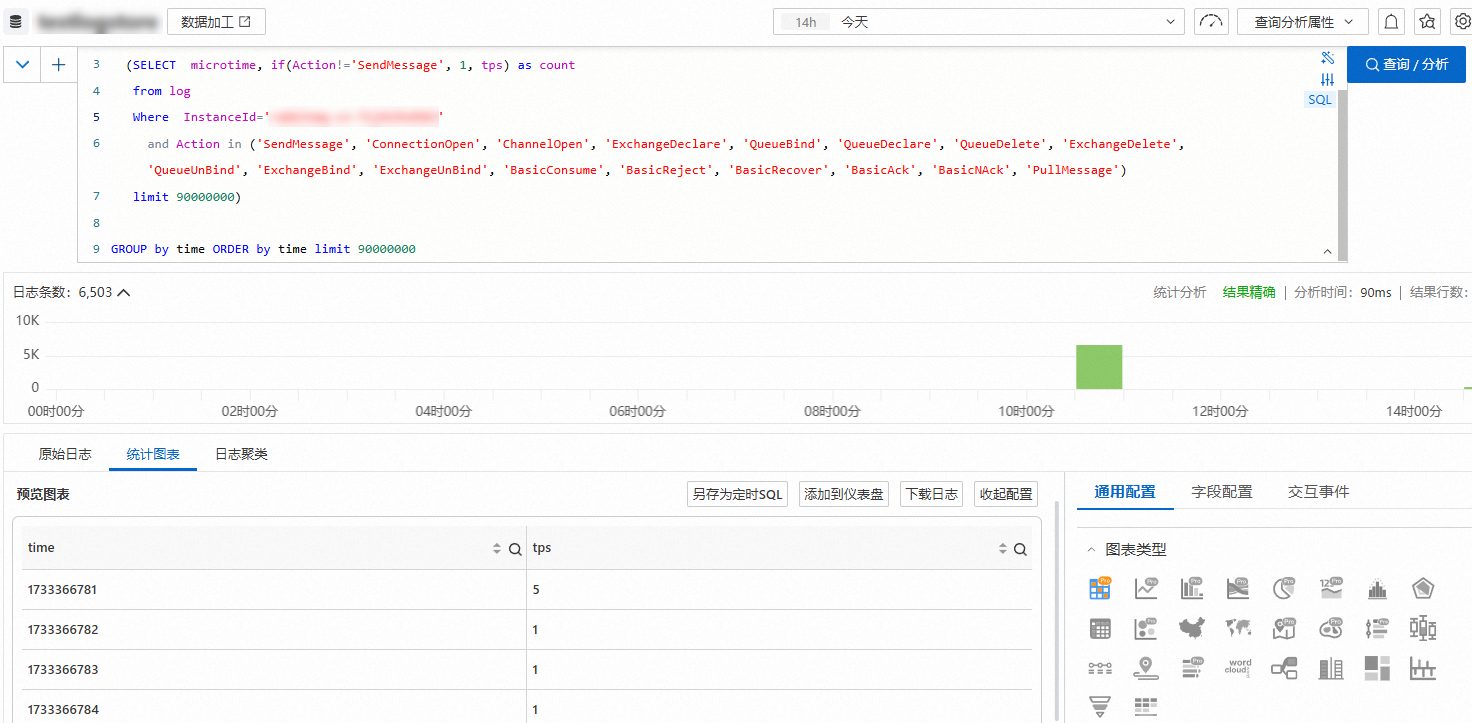Viewport: 1472px width, 723px height.
Task: Choose the funnel chart type icon
Action: pyautogui.click(x=1100, y=707)
